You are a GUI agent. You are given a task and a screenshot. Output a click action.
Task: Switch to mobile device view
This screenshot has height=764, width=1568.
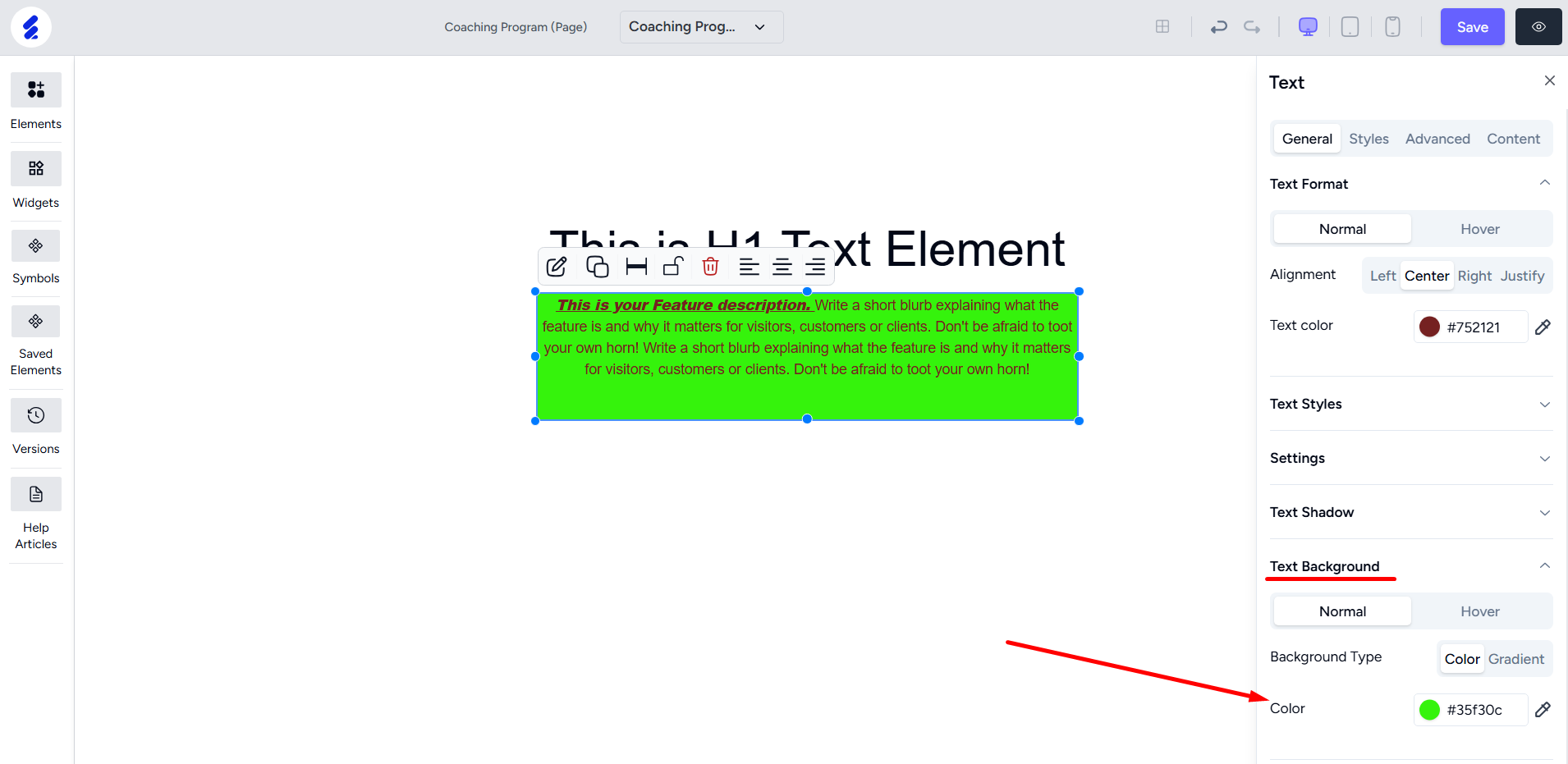1392,27
